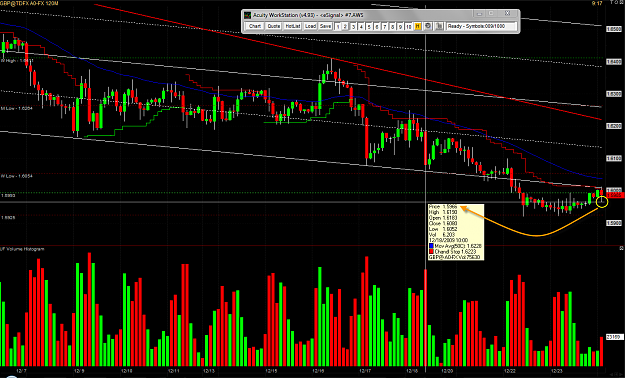Click the round globe icon in toolbar
625x378 pixels.
click(428, 26)
